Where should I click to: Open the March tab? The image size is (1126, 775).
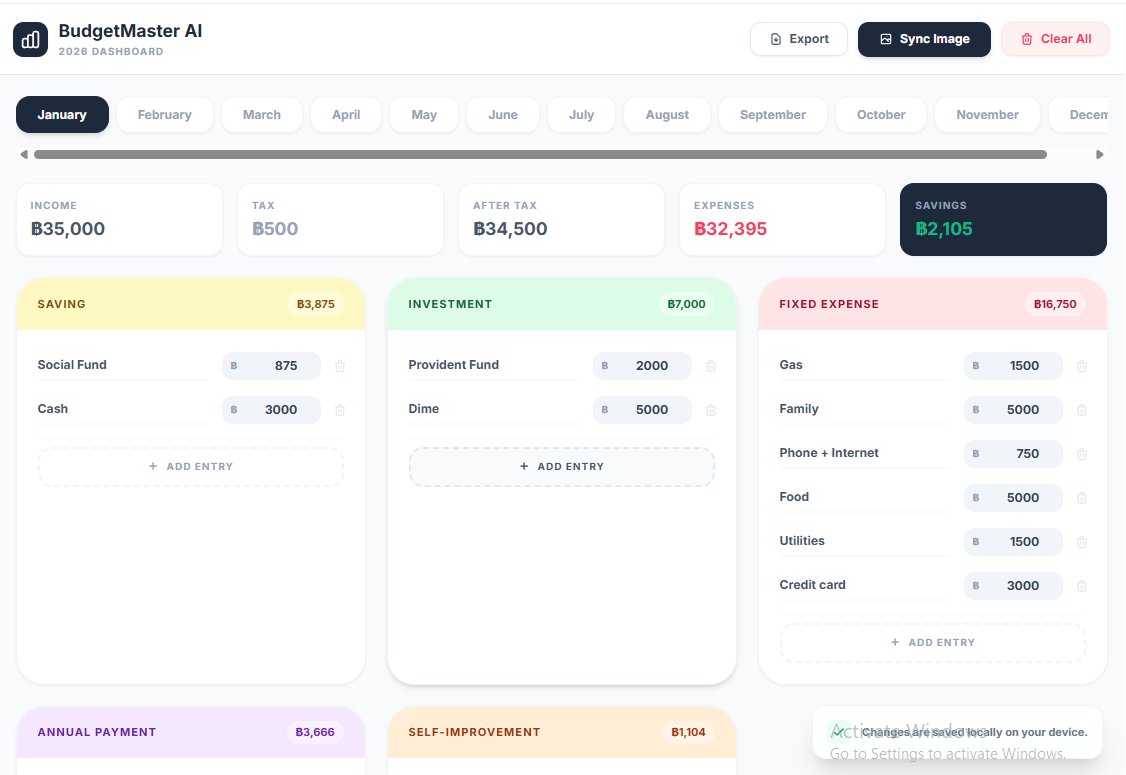(261, 115)
